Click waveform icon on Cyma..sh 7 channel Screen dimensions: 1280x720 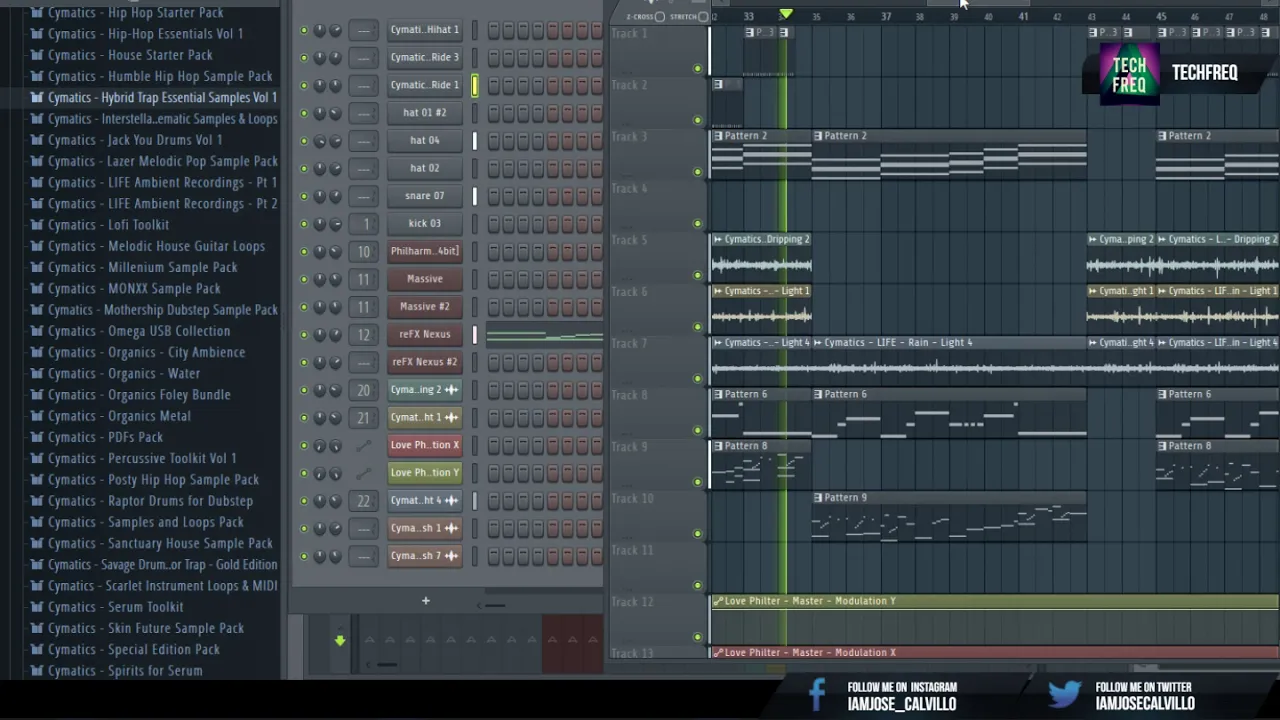[451, 556]
